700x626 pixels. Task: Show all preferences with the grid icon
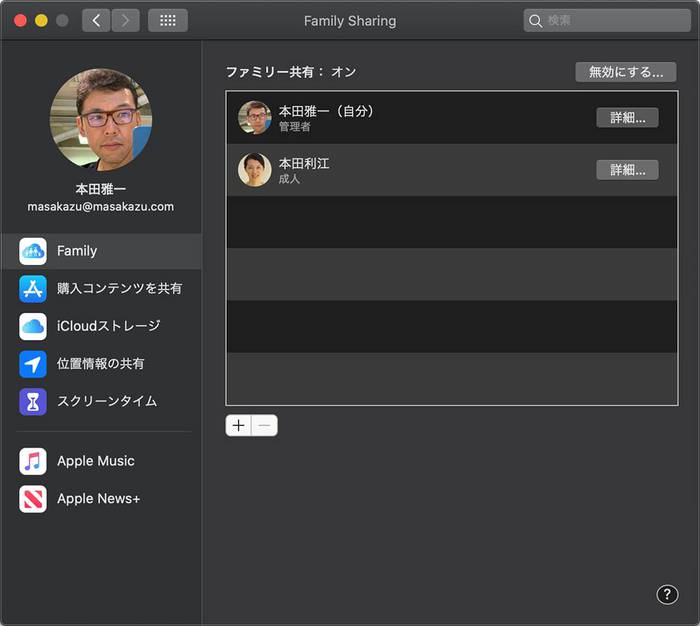pyautogui.click(x=168, y=21)
